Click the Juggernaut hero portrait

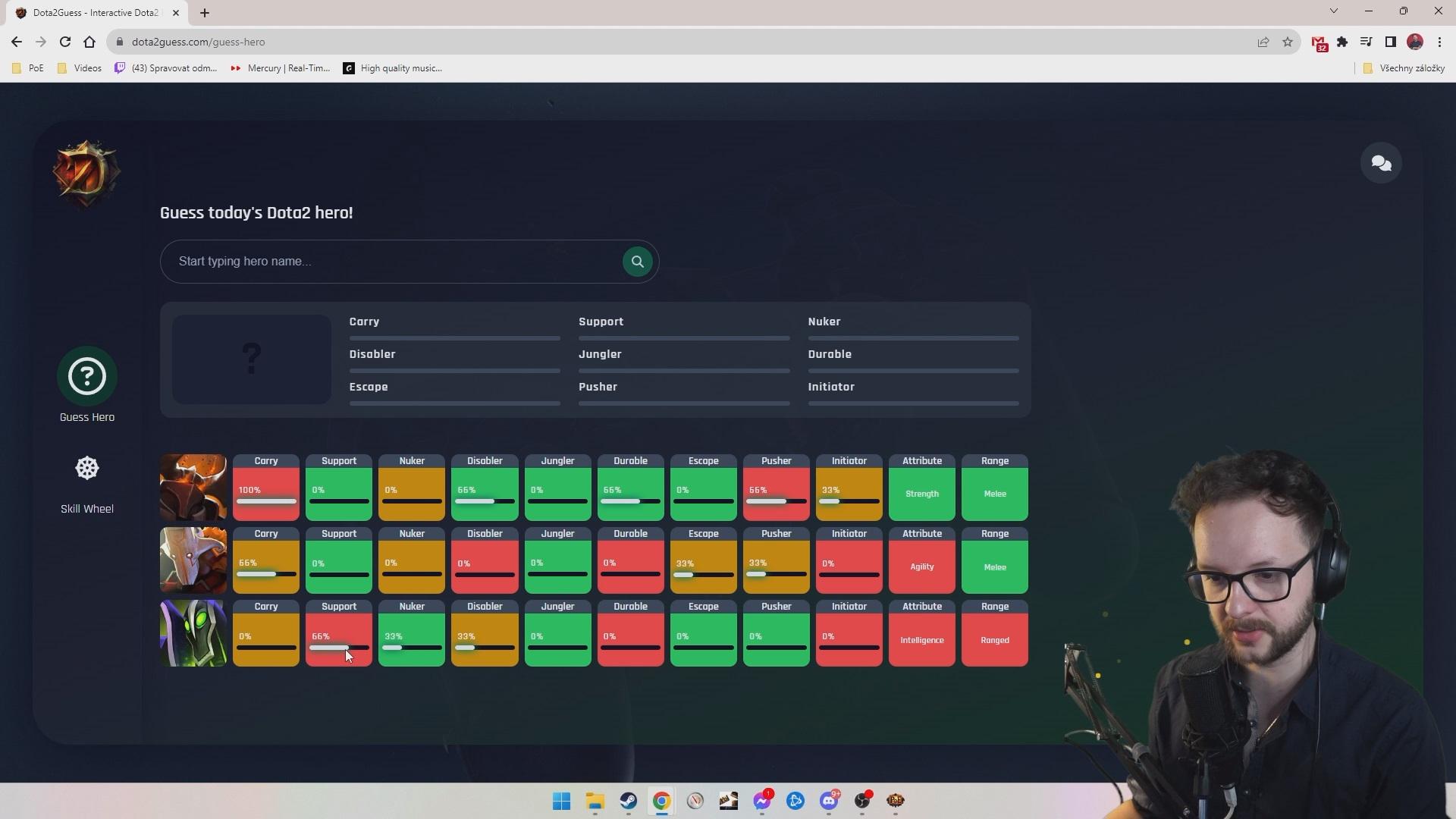pyautogui.click(x=193, y=560)
